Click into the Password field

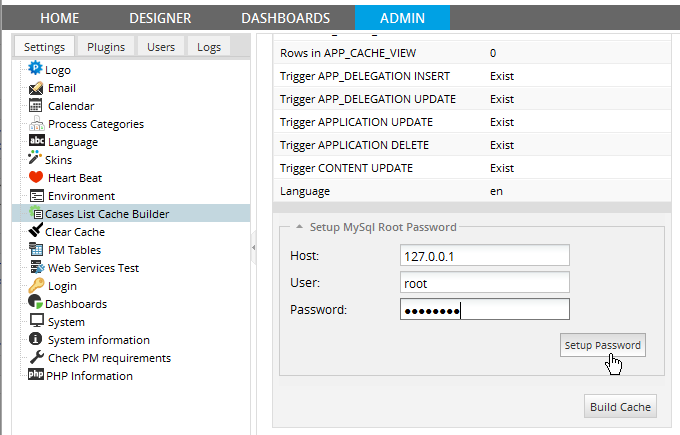(483, 310)
